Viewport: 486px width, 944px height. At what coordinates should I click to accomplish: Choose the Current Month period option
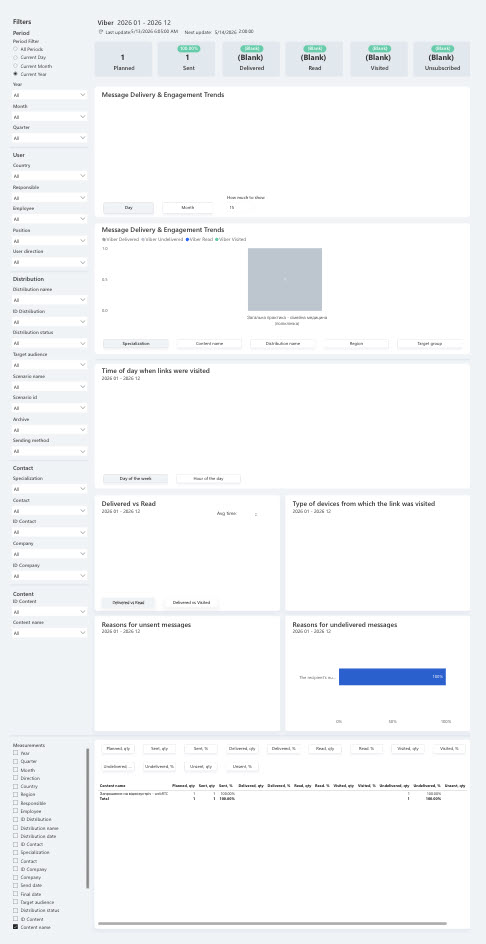(x=16, y=66)
